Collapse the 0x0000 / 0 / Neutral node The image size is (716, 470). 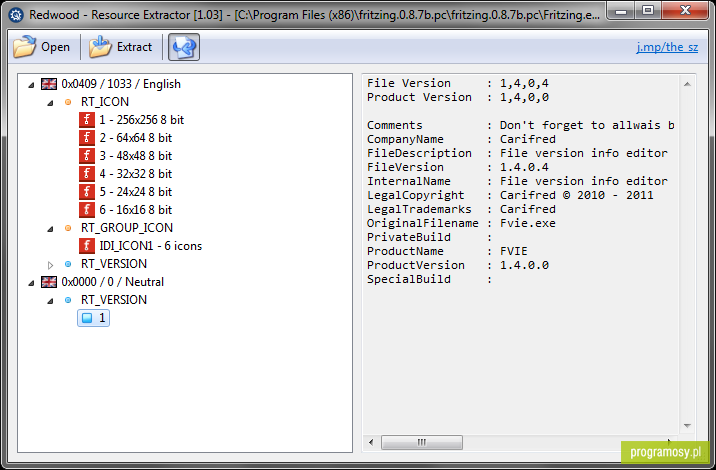(x=31, y=283)
